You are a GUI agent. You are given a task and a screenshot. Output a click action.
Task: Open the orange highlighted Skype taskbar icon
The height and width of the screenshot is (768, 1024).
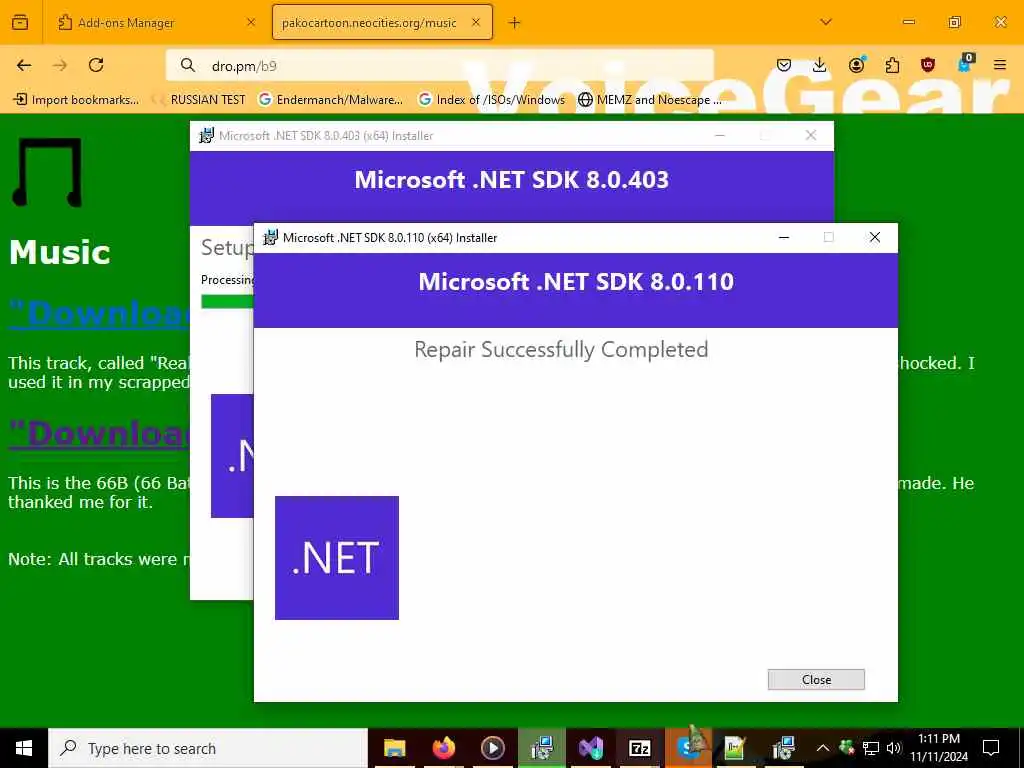coord(688,748)
